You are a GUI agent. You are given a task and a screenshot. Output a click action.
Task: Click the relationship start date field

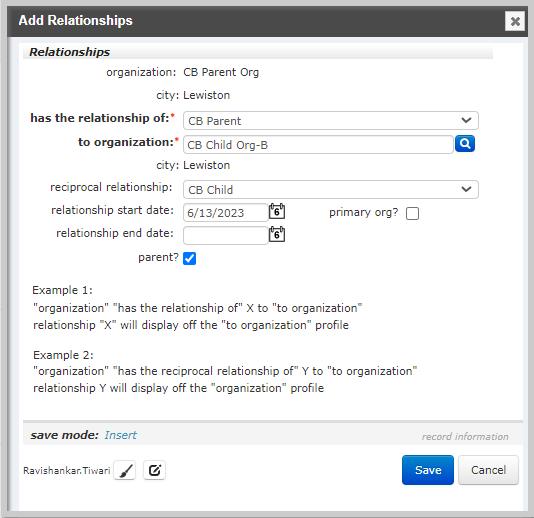[x=226, y=213]
